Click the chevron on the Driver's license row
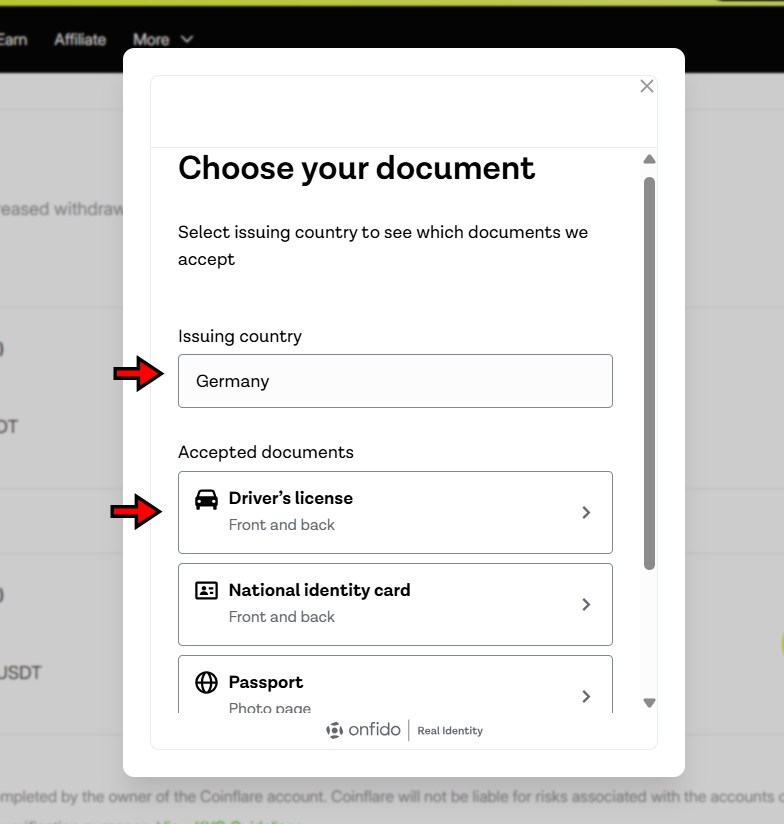The height and width of the screenshot is (824, 784). pyautogui.click(x=586, y=512)
